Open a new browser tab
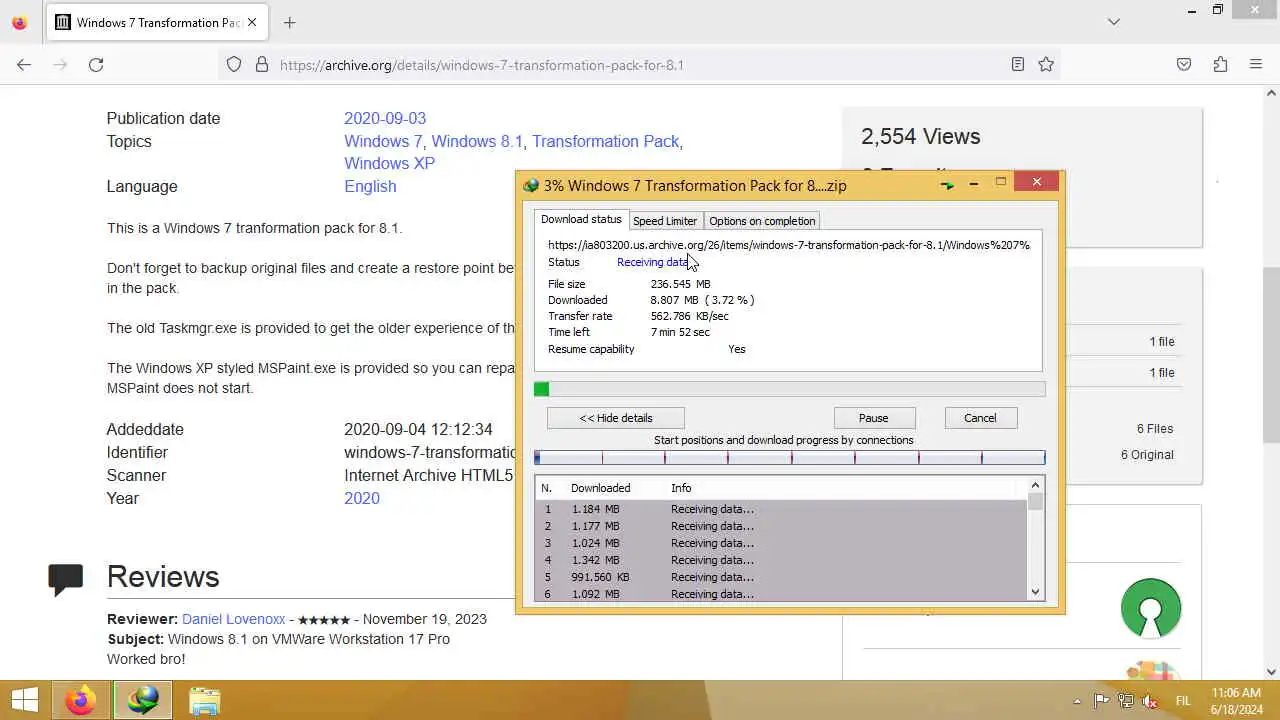 click(290, 22)
